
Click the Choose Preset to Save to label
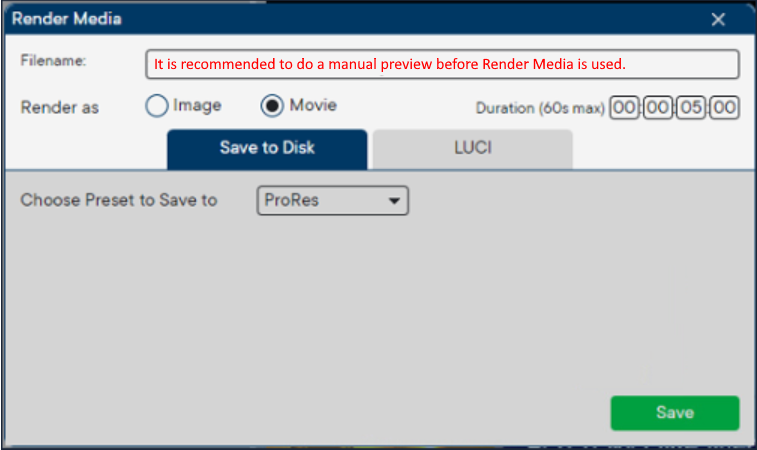[x=119, y=200]
